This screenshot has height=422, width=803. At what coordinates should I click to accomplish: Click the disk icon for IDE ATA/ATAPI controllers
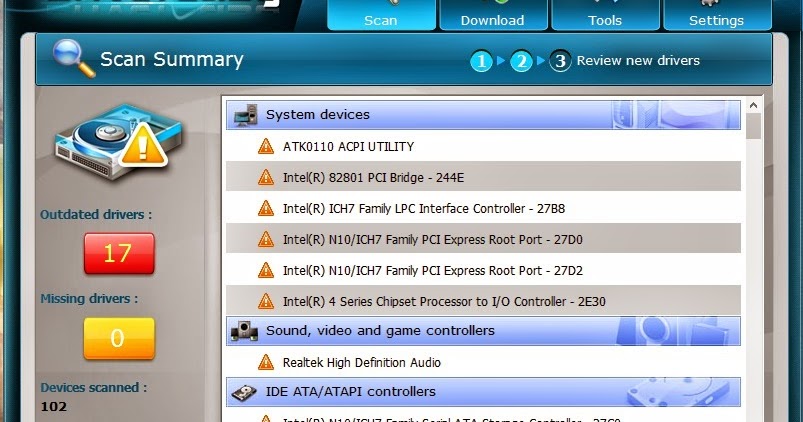tap(244, 393)
